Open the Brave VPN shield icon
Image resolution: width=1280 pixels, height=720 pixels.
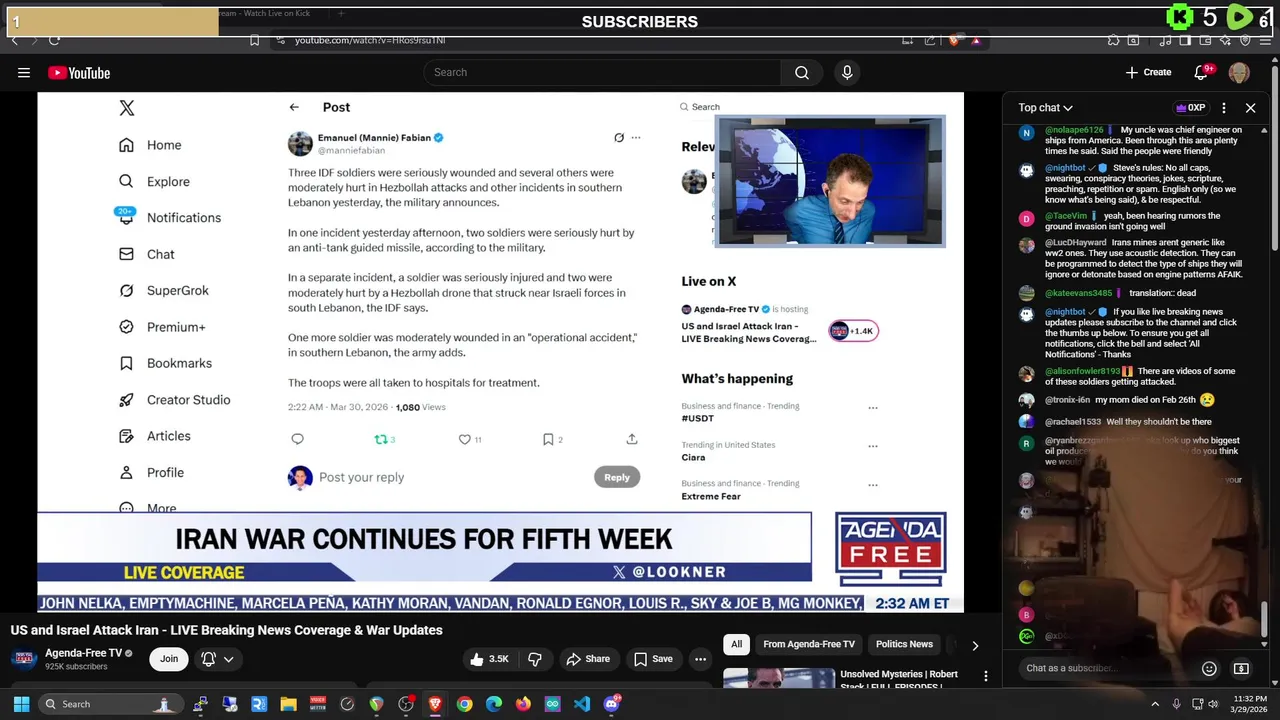click(x=1246, y=40)
